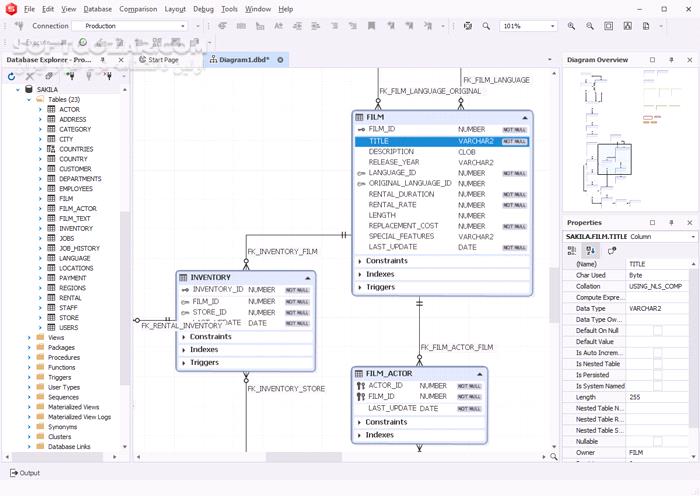Image resolution: width=700 pixels, height=496 pixels.
Task: Maximize the Diagram Overview panel
Action: click(652, 60)
